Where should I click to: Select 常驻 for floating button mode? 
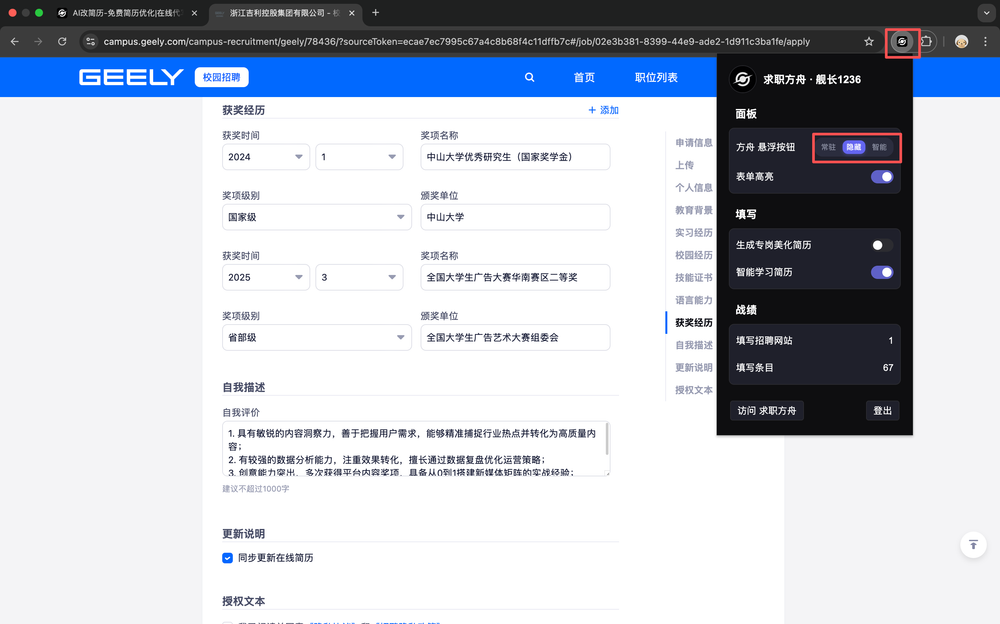click(828, 147)
